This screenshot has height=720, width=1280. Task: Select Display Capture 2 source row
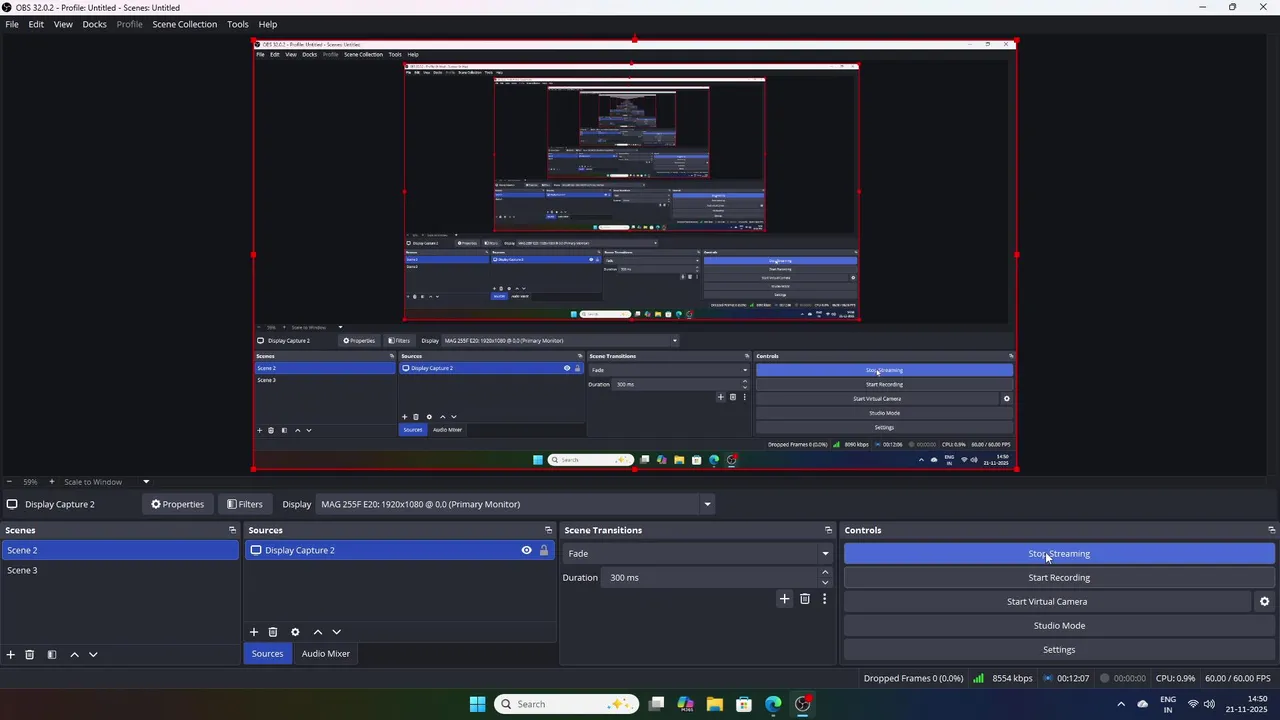[399, 550]
